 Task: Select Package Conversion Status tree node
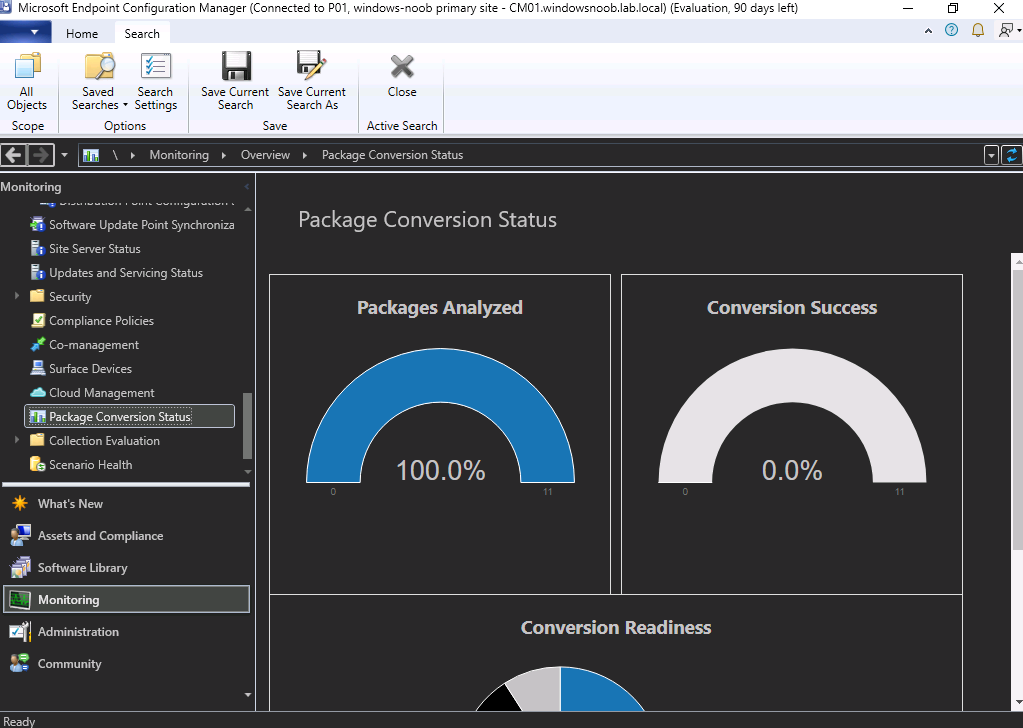(x=129, y=416)
